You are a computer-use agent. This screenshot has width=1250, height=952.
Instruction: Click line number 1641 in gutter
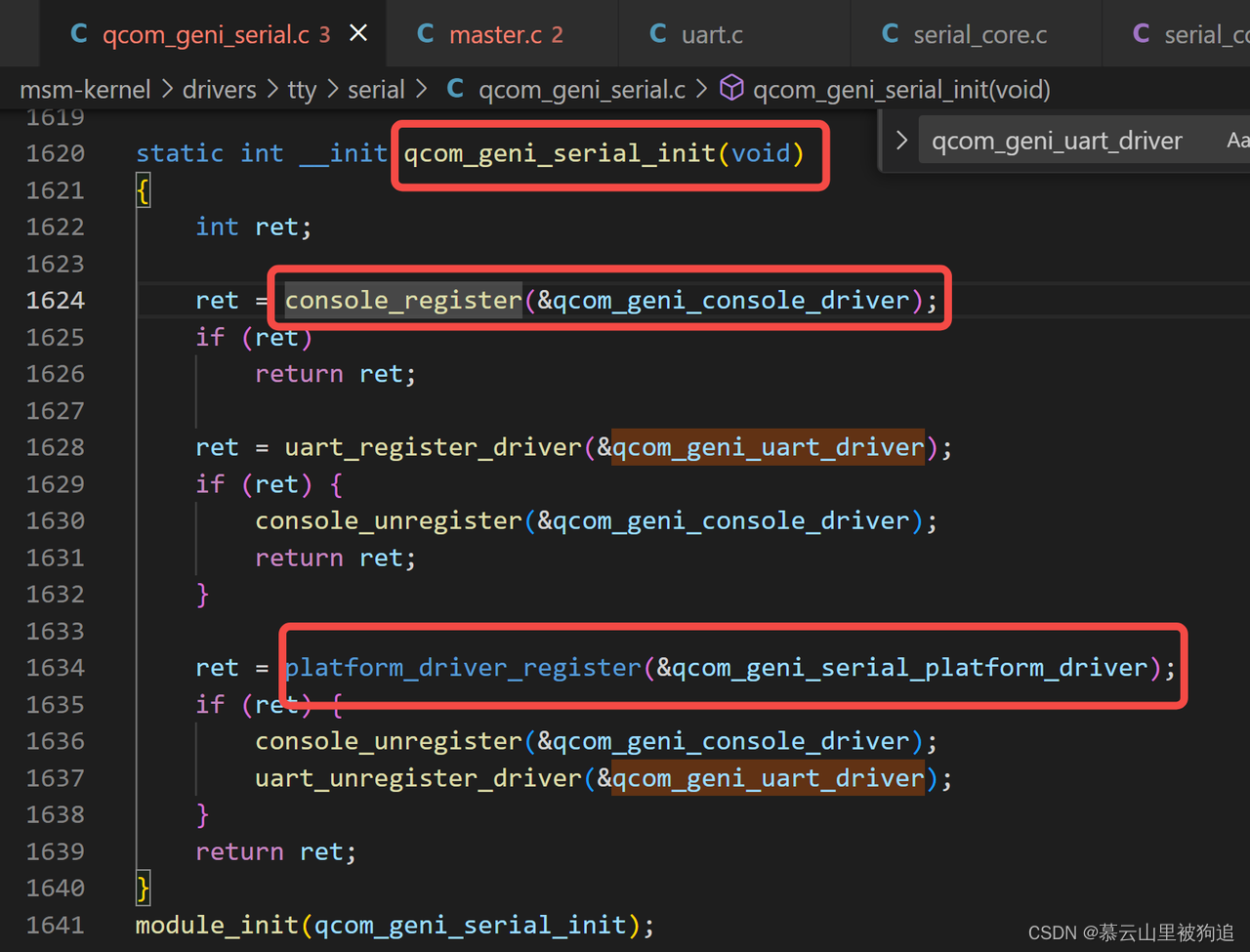coord(56,925)
